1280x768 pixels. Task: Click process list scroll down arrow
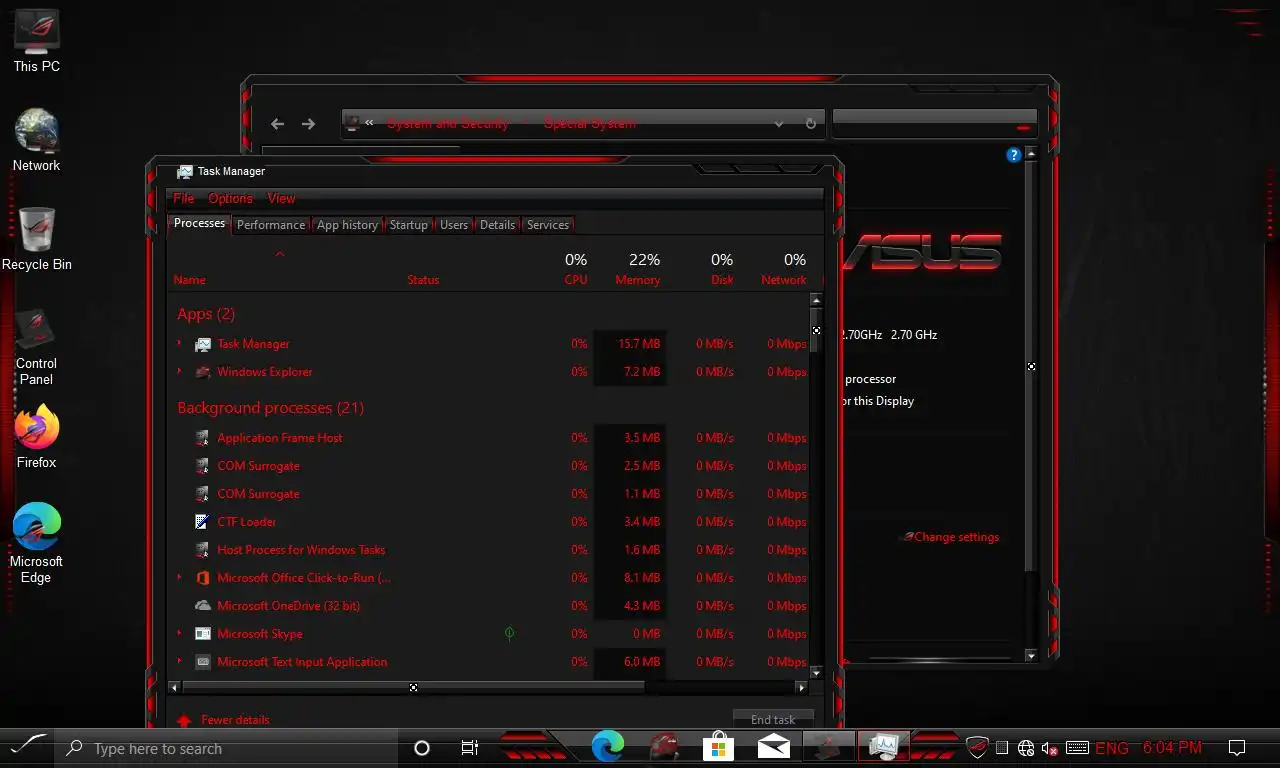[x=816, y=674]
